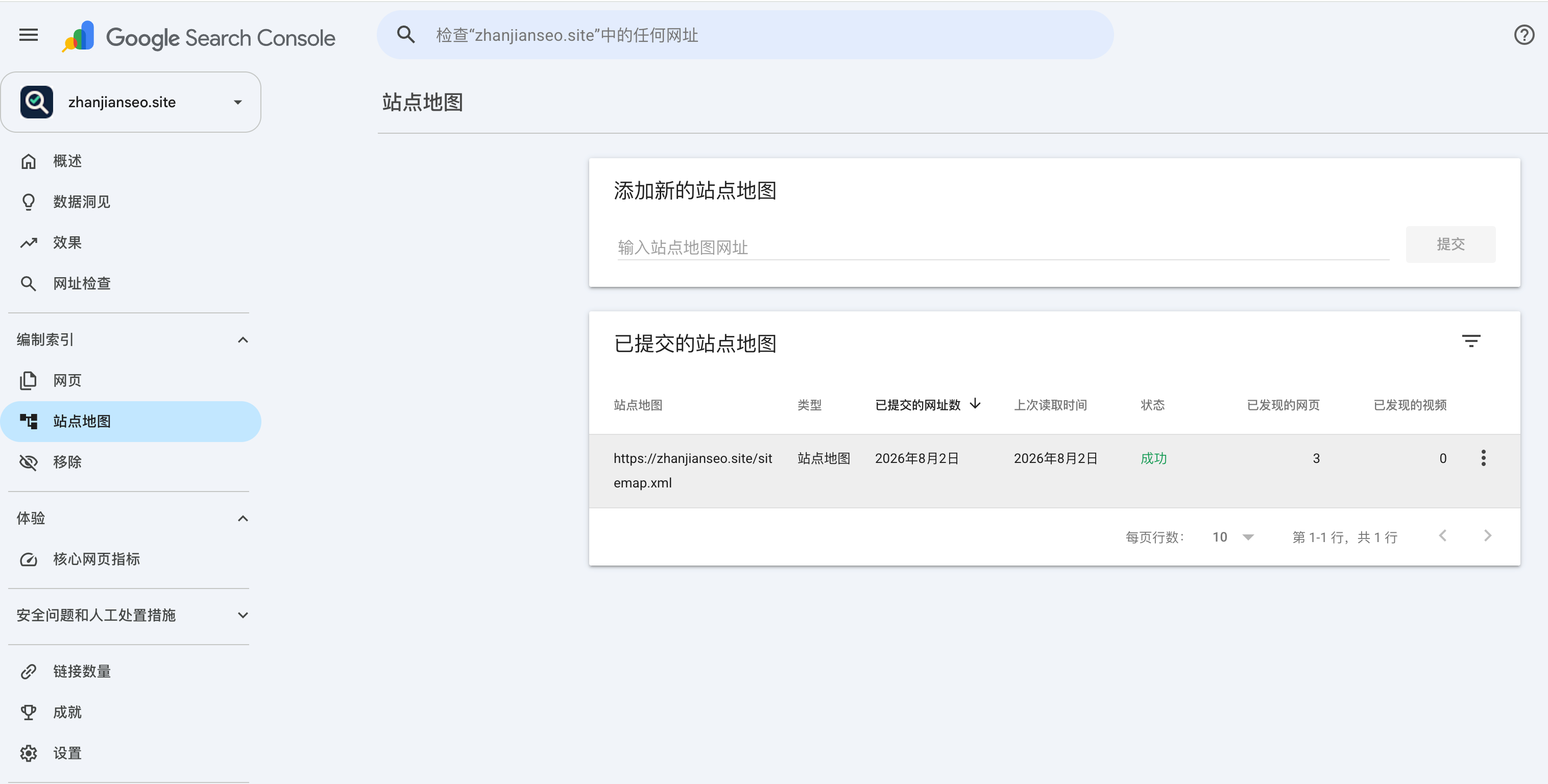
Task: Click the zhanjianseo.site property icon
Action: [37, 102]
